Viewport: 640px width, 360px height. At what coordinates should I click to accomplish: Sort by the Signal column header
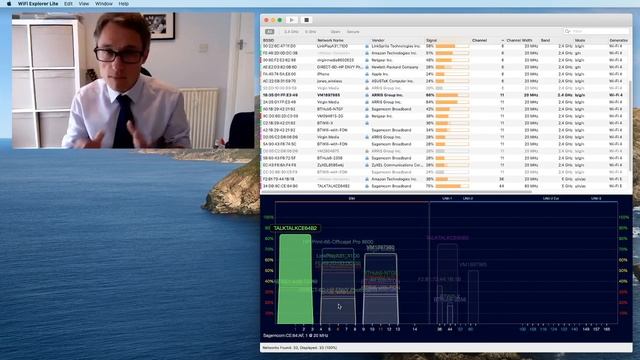tap(431, 40)
